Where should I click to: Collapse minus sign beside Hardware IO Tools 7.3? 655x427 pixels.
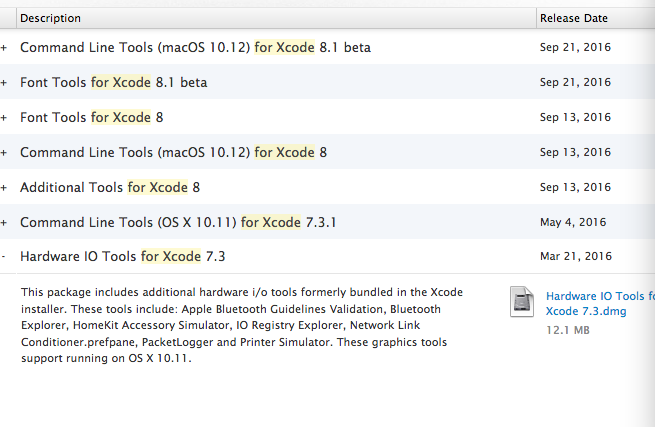[4, 257]
